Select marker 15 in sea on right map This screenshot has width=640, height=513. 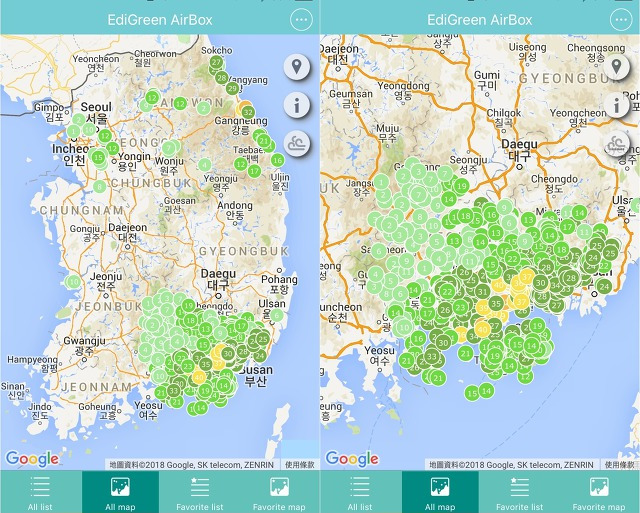472,393
